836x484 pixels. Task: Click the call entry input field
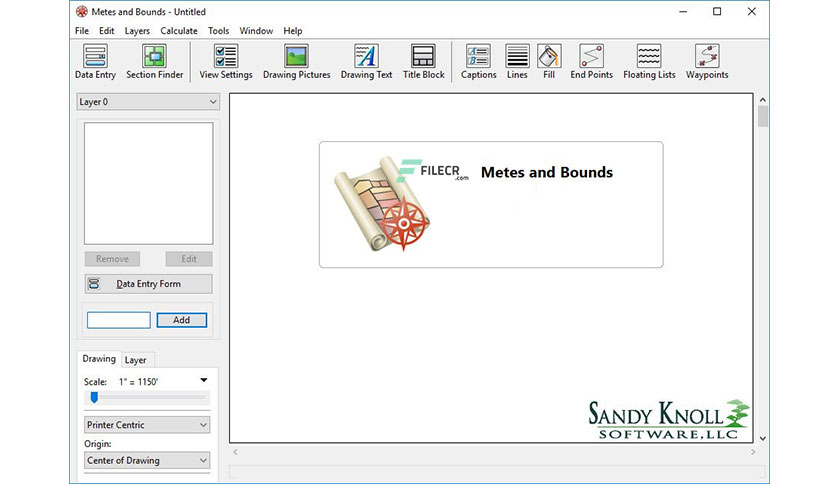coord(119,320)
